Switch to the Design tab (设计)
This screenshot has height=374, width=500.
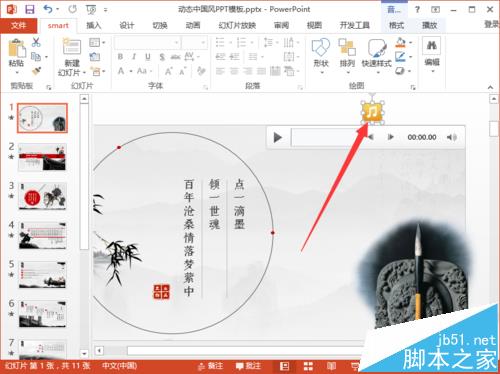click(127, 26)
